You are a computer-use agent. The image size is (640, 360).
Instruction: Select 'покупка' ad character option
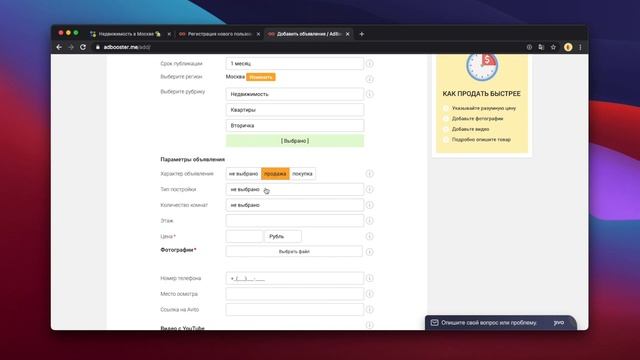coord(302,174)
